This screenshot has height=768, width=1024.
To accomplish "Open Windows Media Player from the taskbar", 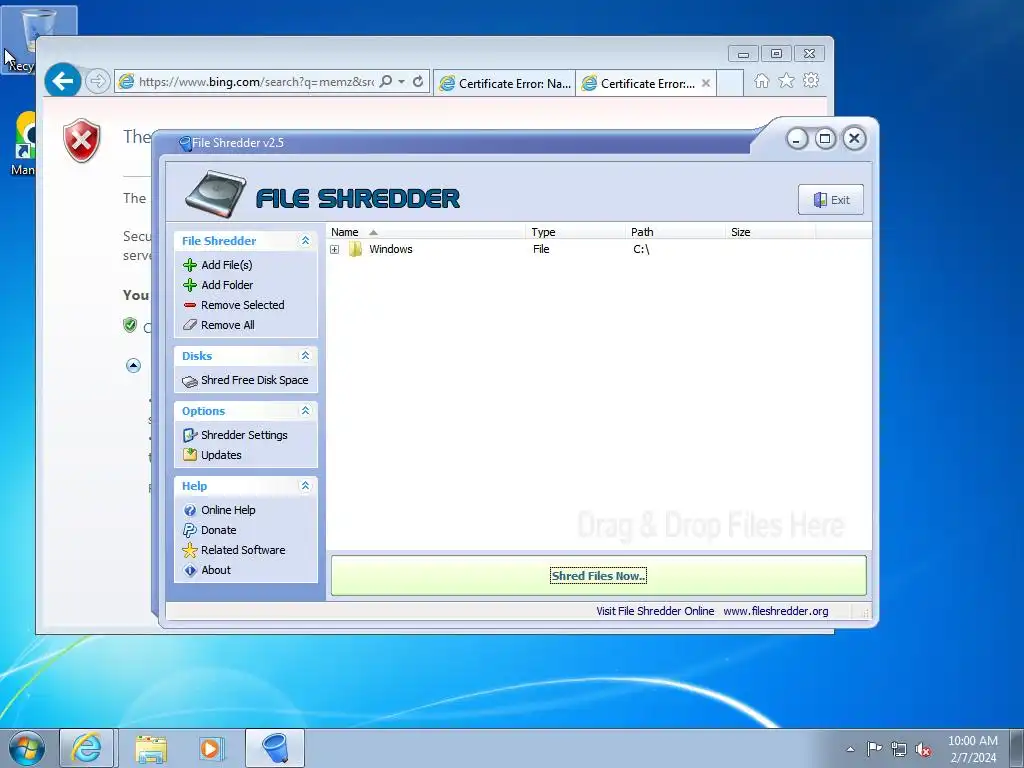I will coord(211,748).
